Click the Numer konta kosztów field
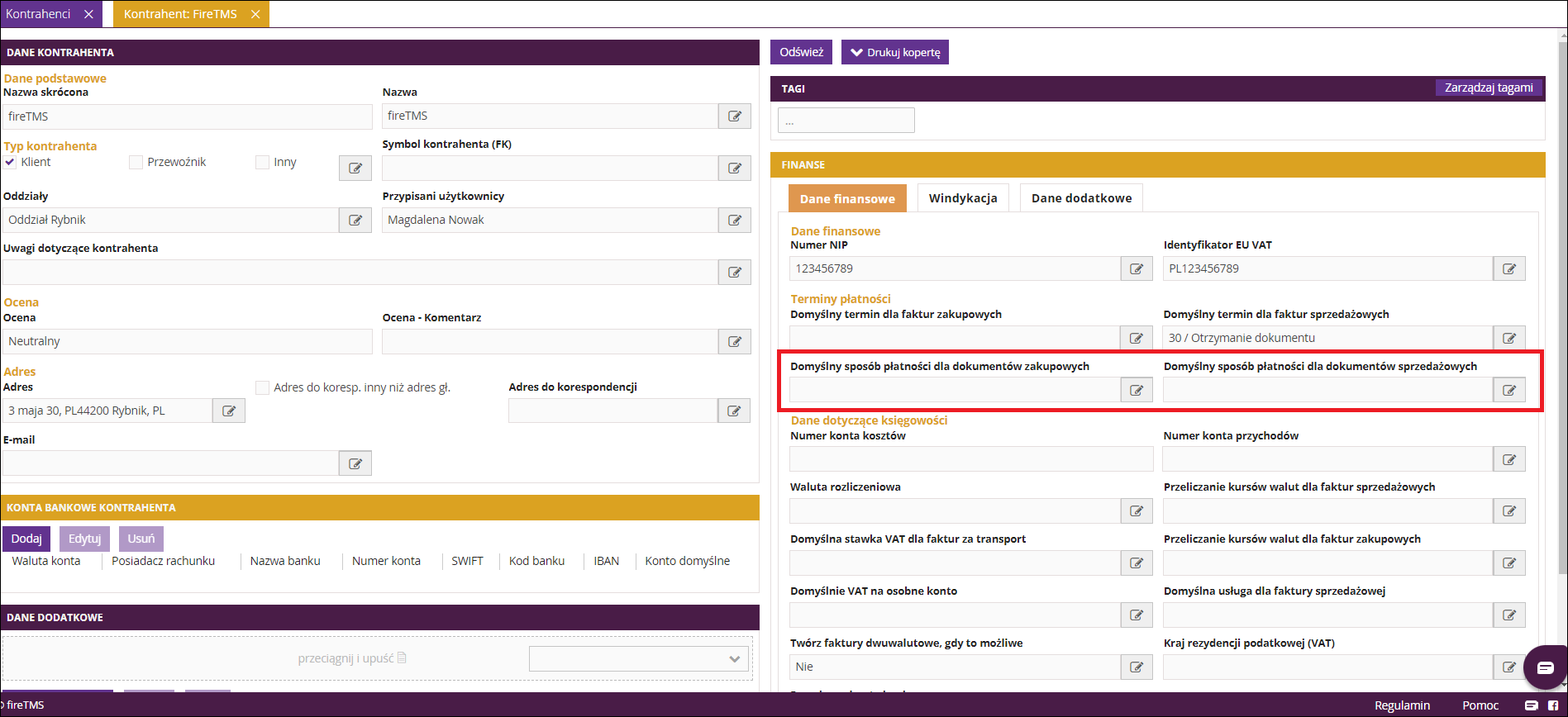The width and height of the screenshot is (1568, 717). 971,459
